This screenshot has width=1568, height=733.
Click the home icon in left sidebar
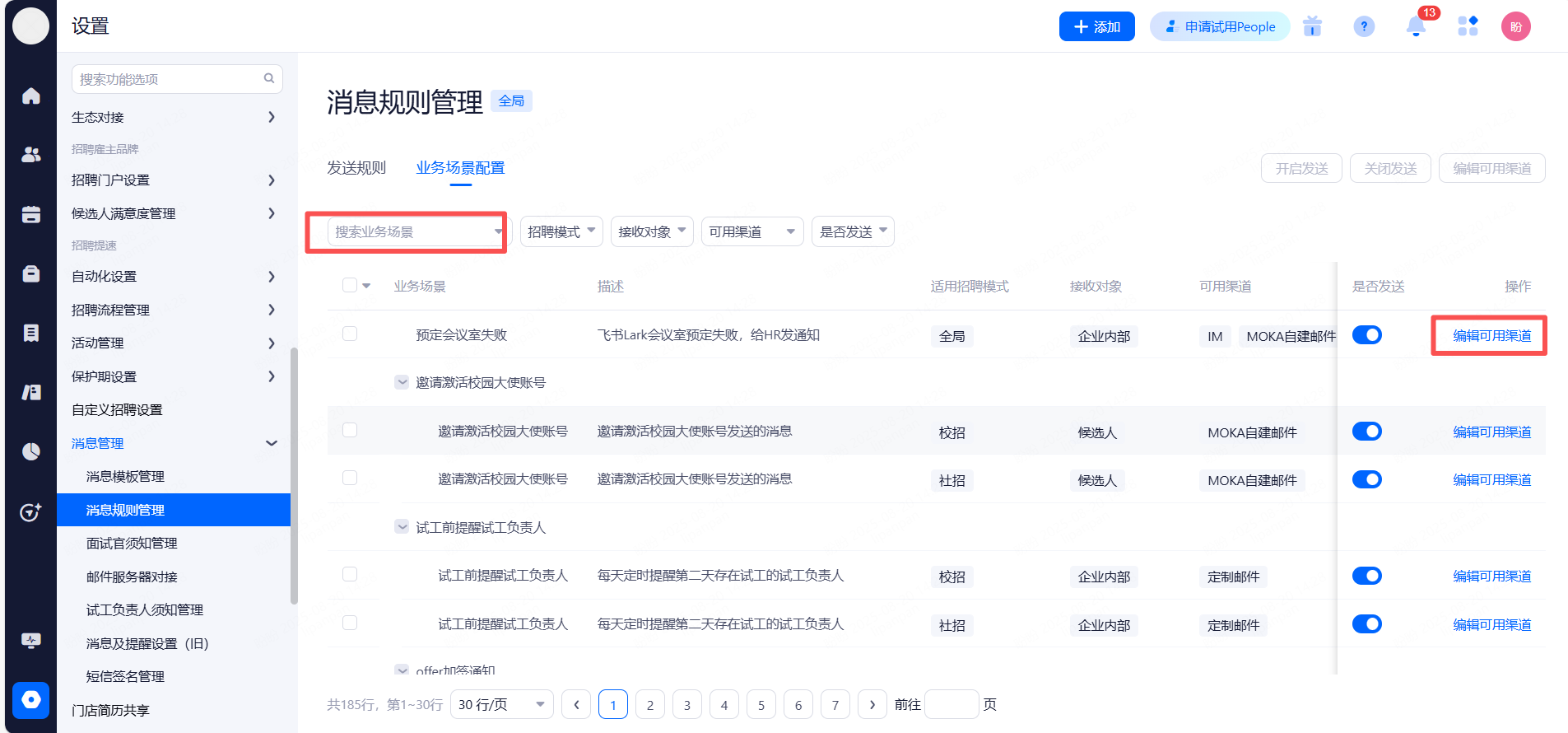31,96
